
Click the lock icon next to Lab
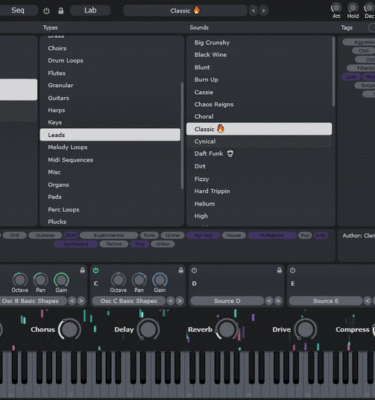pos(61,11)
